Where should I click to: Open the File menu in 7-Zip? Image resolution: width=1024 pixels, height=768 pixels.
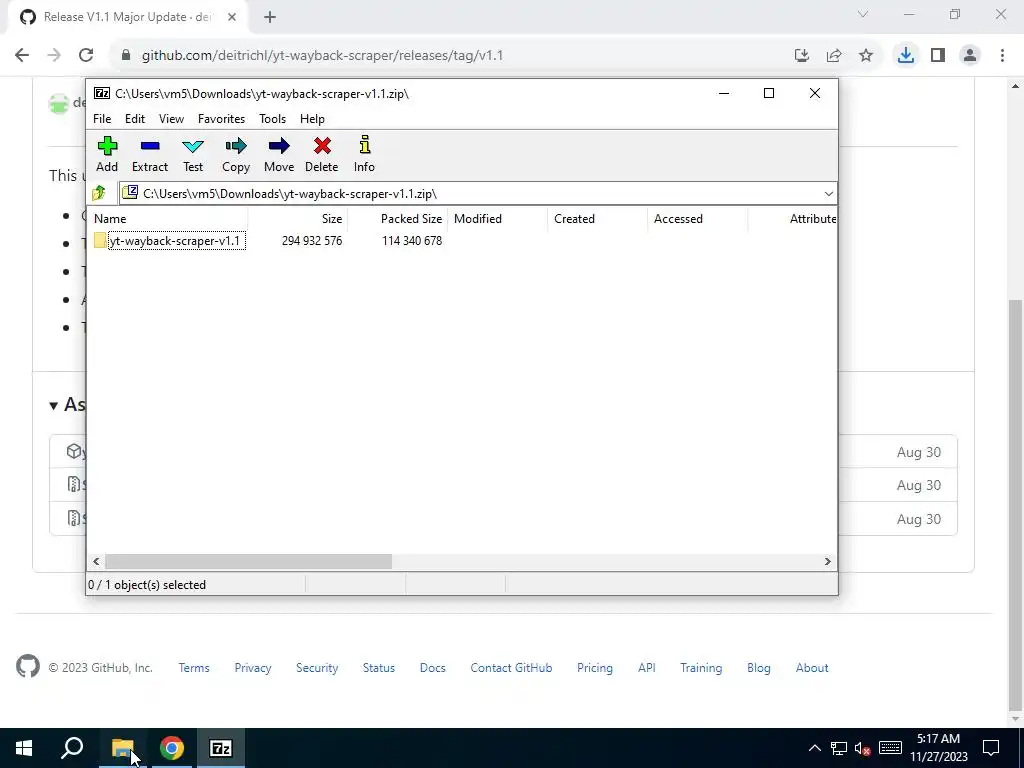coord(102,119)
